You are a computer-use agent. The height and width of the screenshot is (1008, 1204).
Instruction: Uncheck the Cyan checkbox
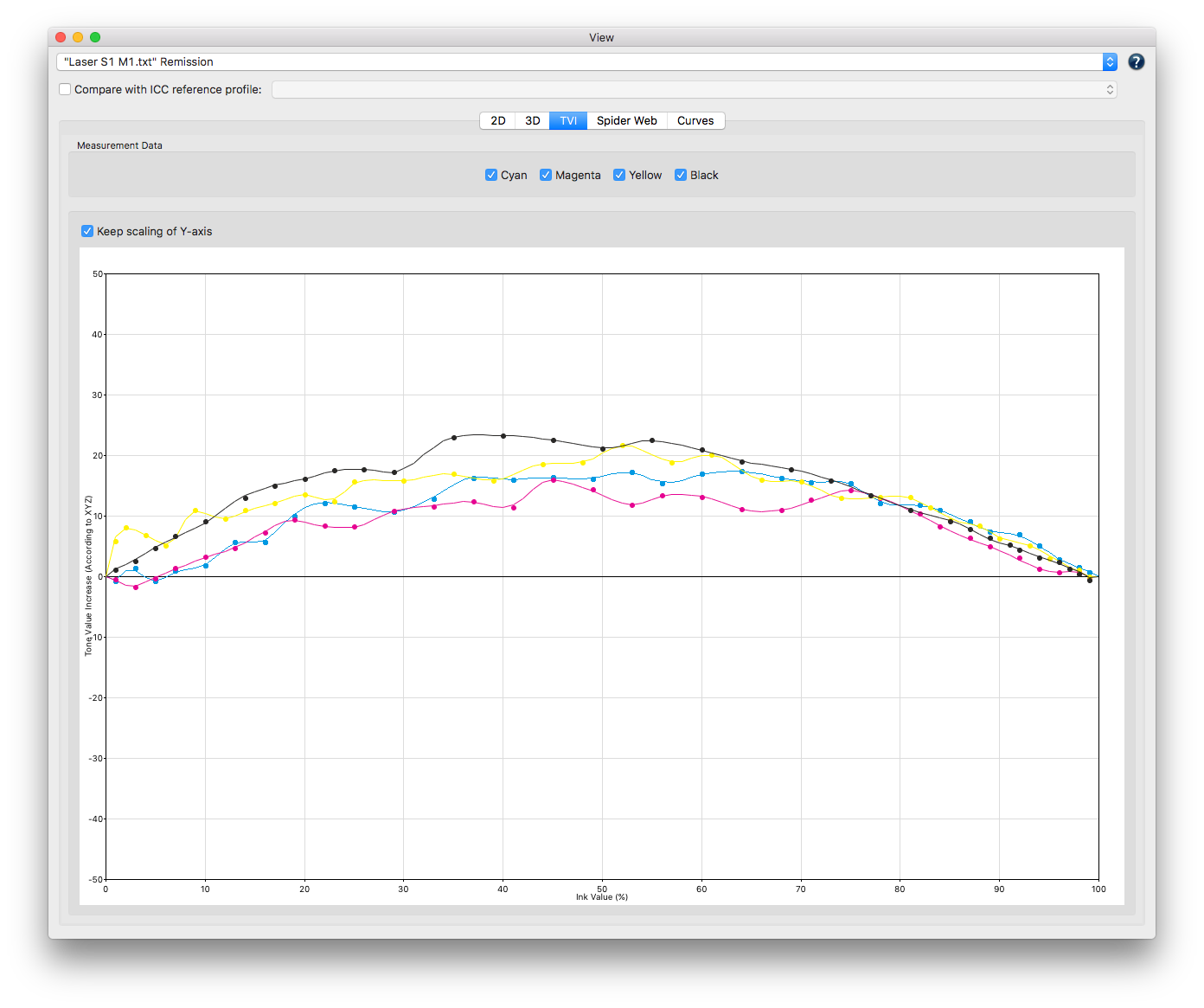(491, 175)
